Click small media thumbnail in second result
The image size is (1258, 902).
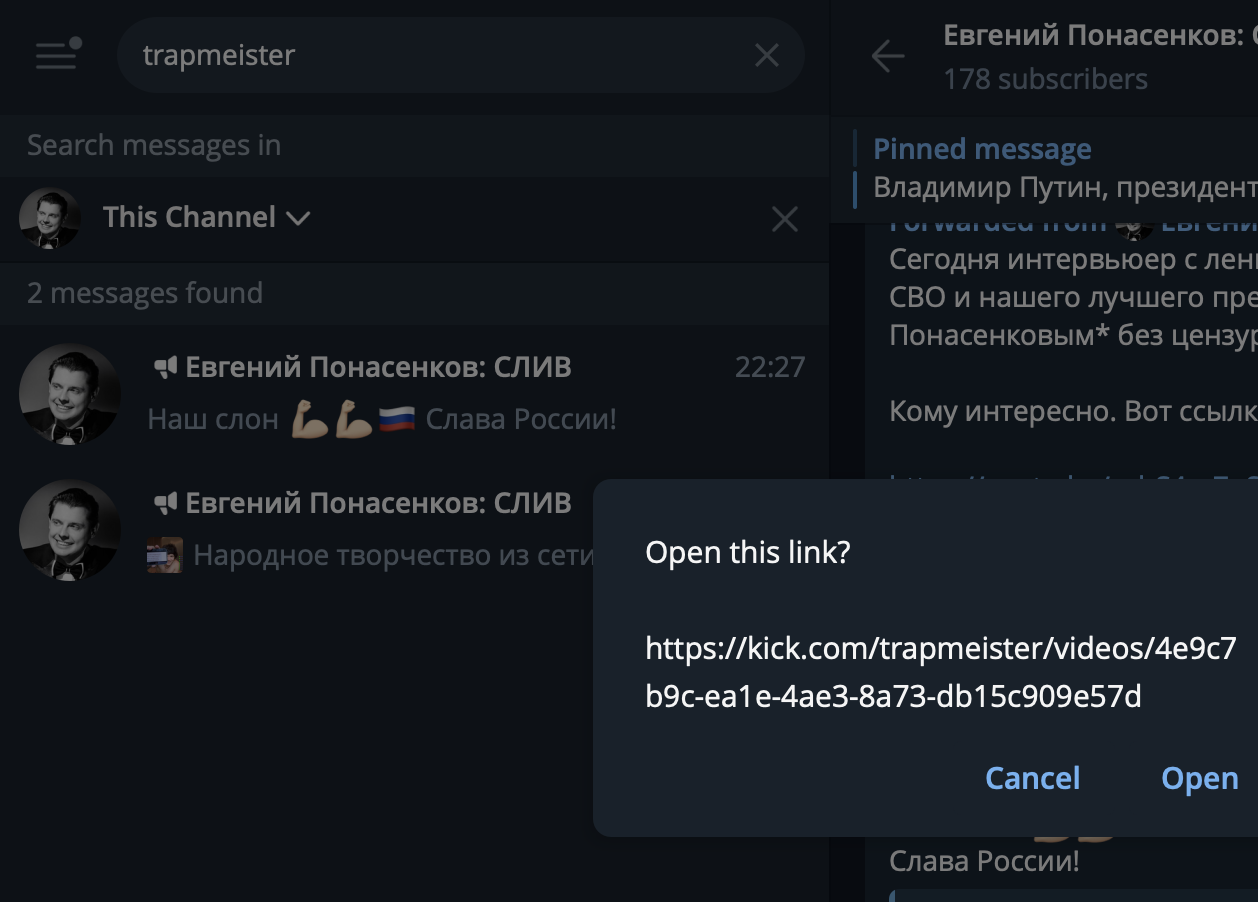point(165,555)
